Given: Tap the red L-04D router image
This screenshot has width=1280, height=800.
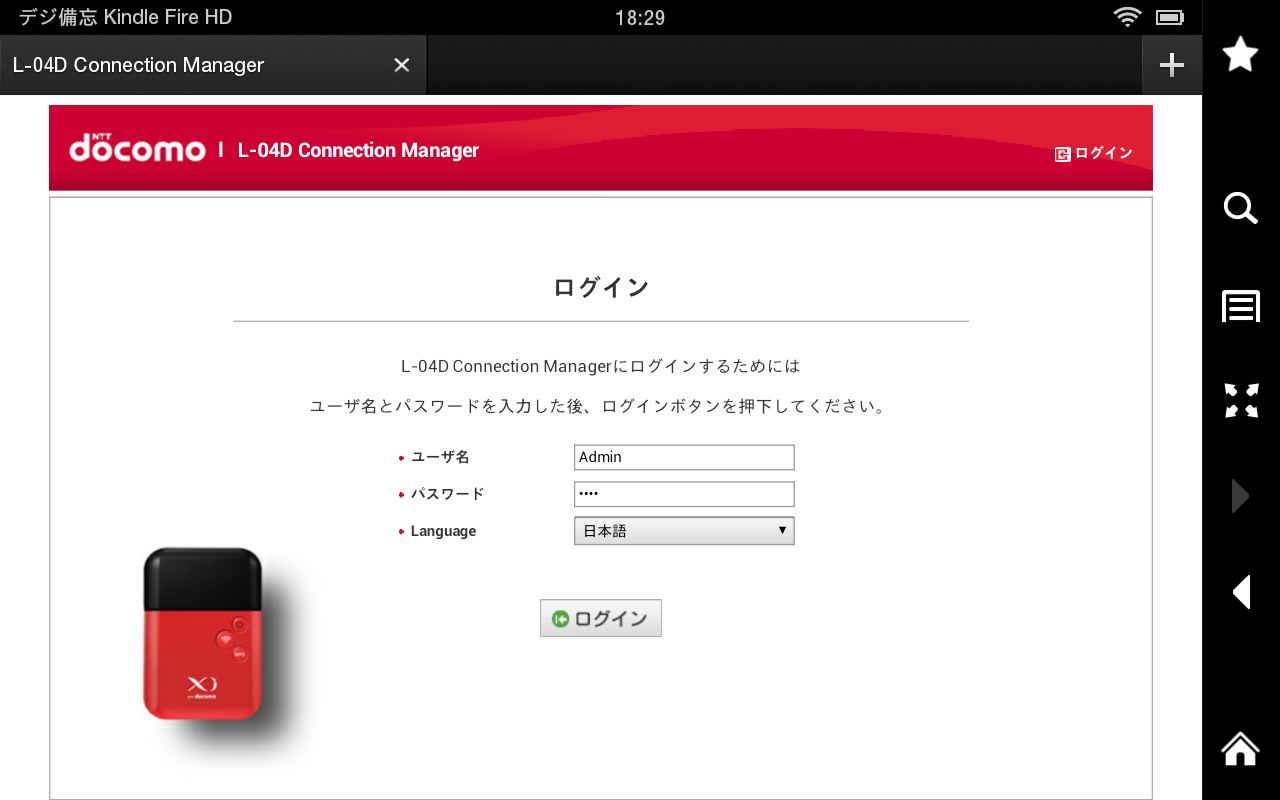Looking at the screenshot, I should (203, 633).
